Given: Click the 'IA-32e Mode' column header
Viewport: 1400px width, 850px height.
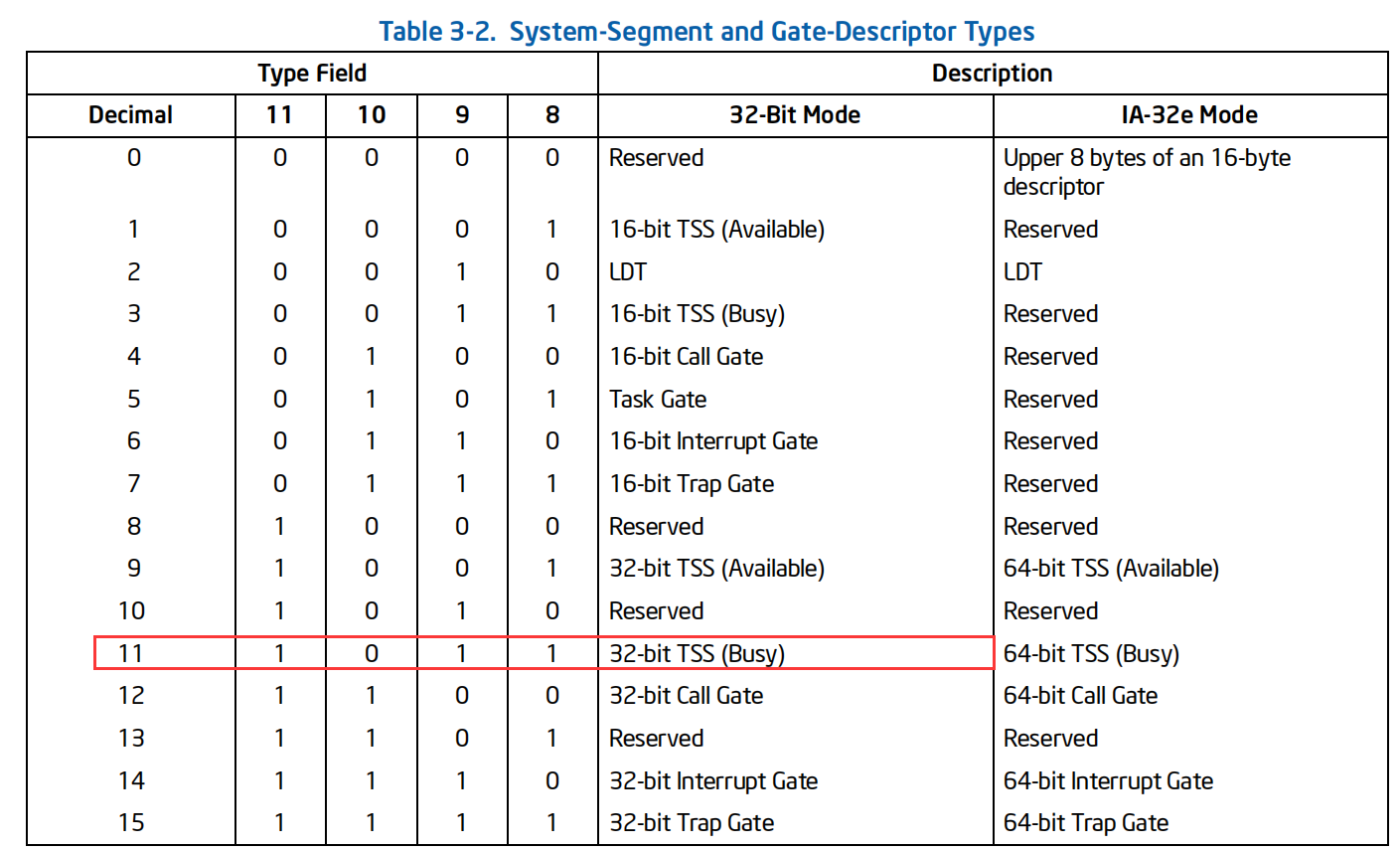Looking at the screenshot, I should (x=1189, y=115).
